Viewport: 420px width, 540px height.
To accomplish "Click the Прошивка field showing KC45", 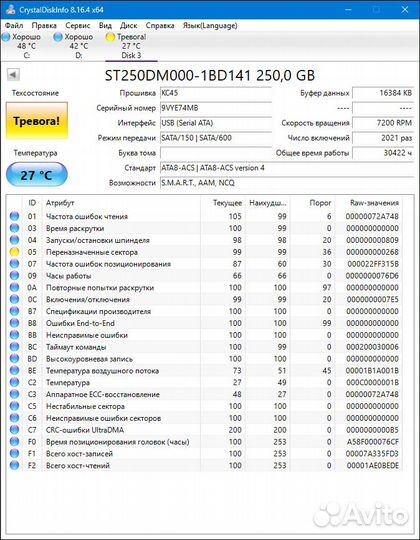I will coord(216,93).
